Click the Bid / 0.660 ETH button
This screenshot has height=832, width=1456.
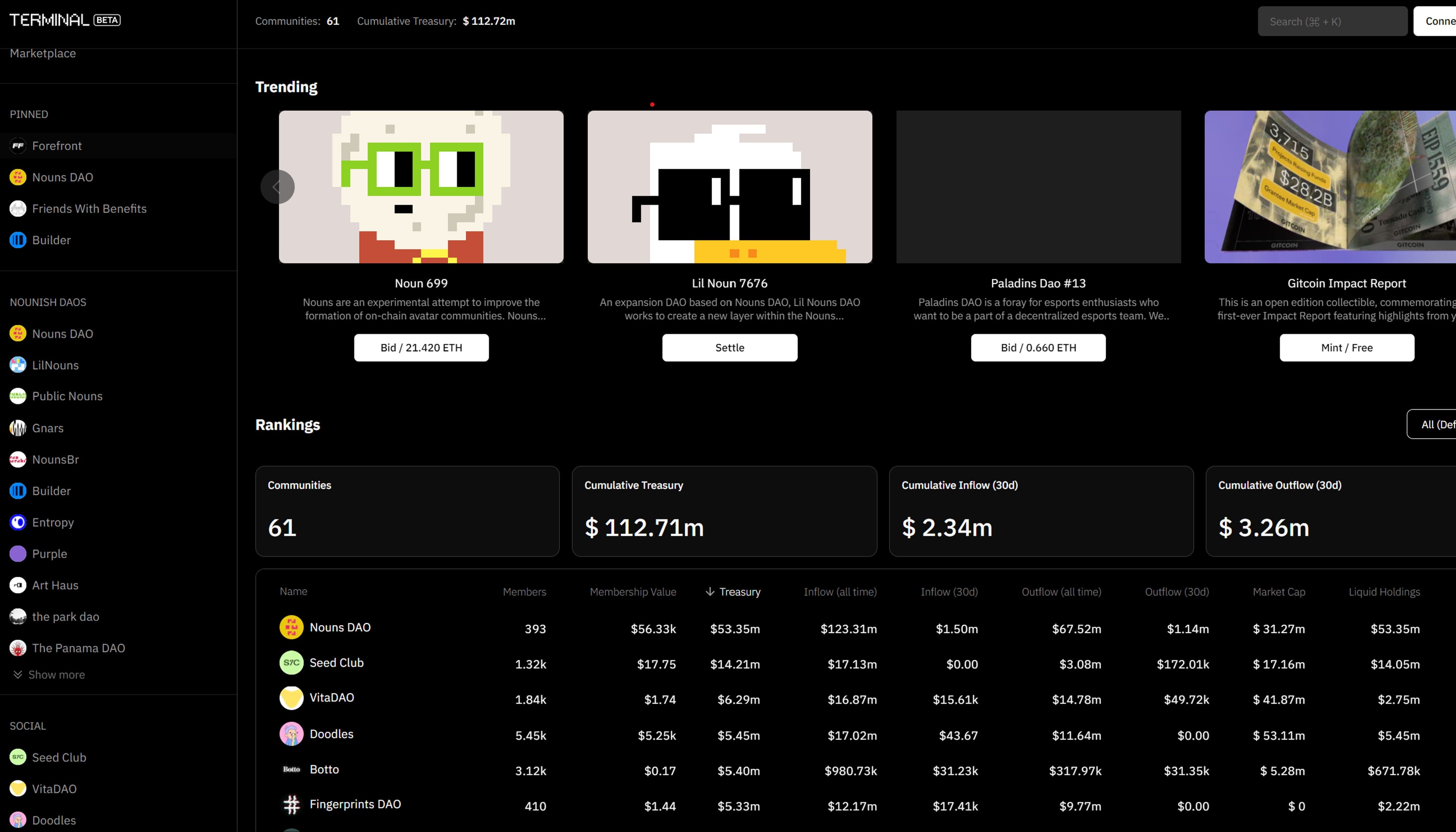click(1038, 348)
